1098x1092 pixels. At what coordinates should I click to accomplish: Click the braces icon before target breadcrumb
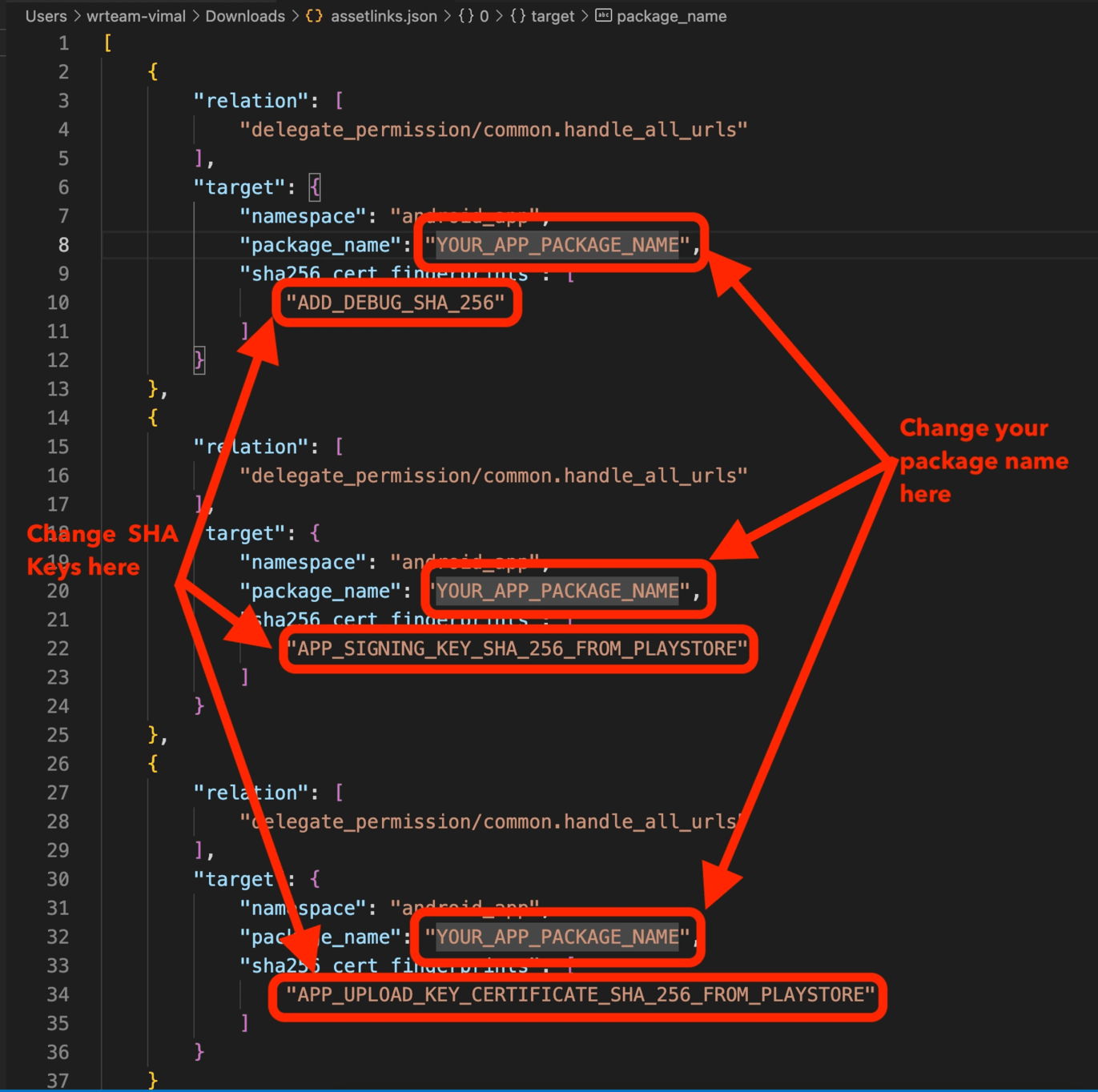click(x=518, y=16)
